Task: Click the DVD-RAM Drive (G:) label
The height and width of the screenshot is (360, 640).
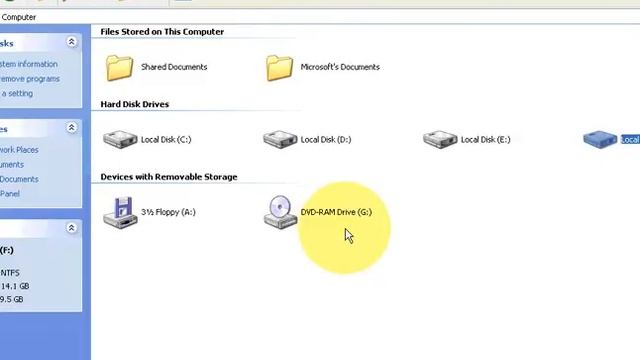Action: click(x=336, y=212)
